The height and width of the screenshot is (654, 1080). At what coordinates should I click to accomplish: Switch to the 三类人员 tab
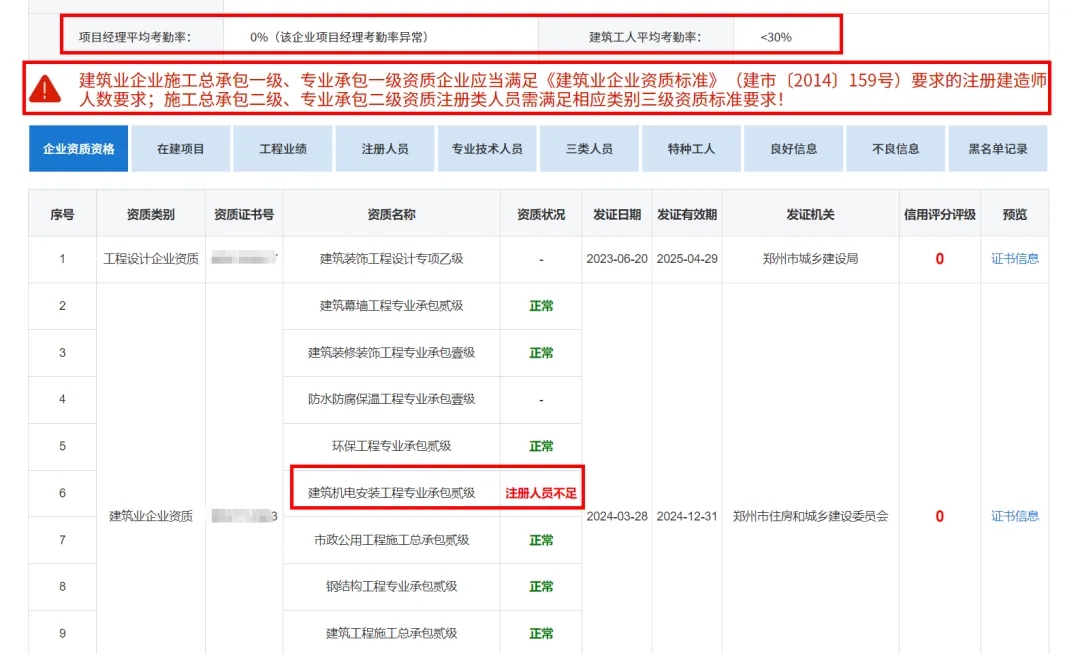pyautogui.click(x=589, y=149)
